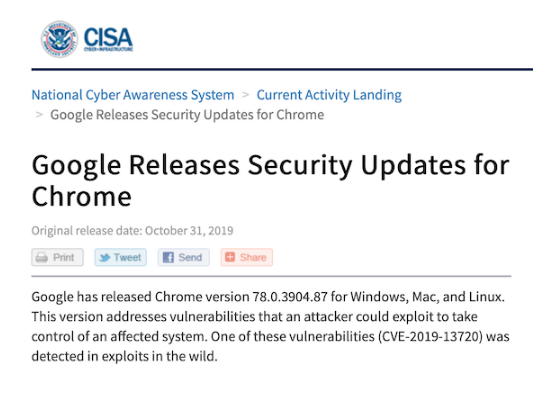Click the CVE-2019-13720 identifier text
The width and height of the screenshot is (545, 407).
pos(430,337)
